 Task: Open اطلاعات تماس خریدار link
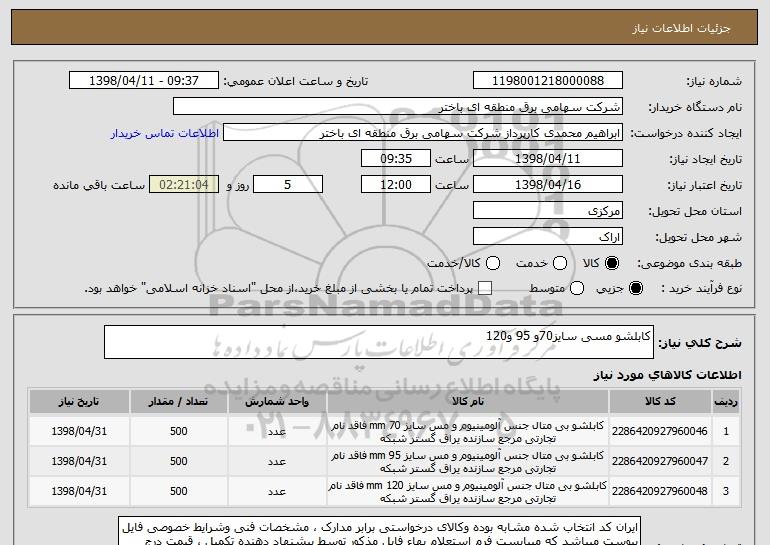tap(165, 134)
